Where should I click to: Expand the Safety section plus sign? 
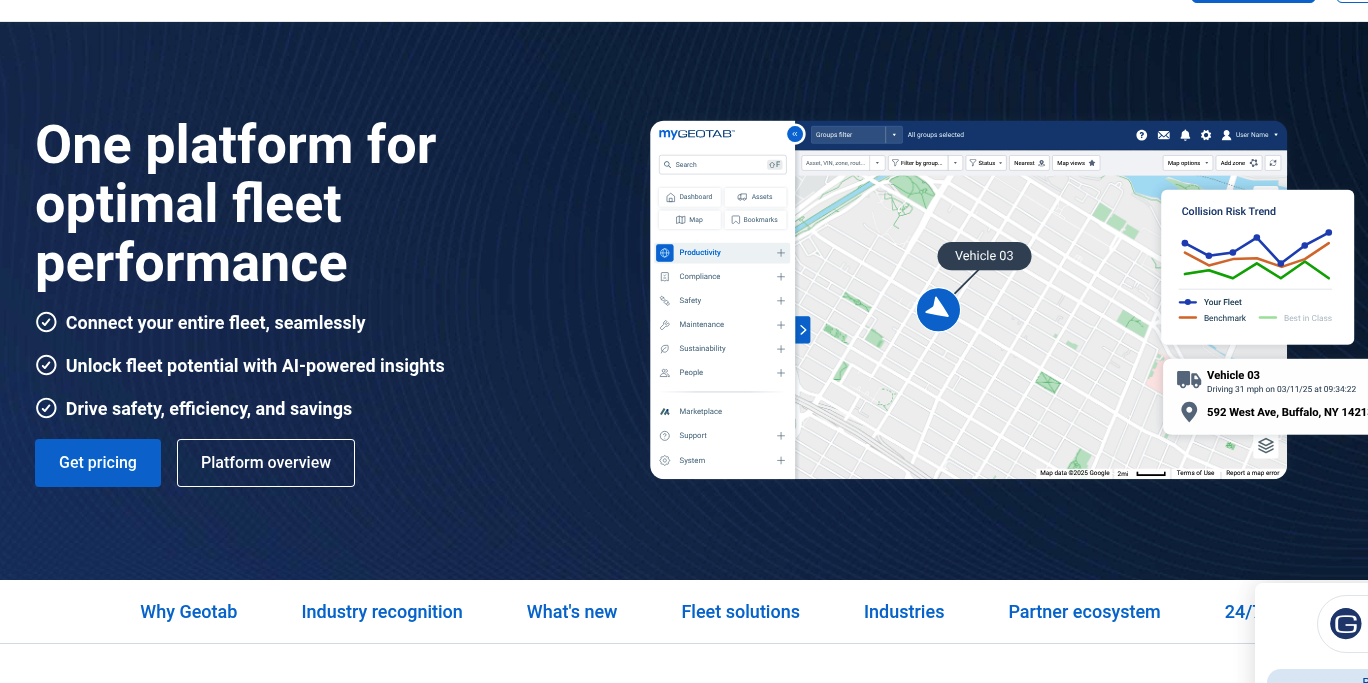[781, 301]
